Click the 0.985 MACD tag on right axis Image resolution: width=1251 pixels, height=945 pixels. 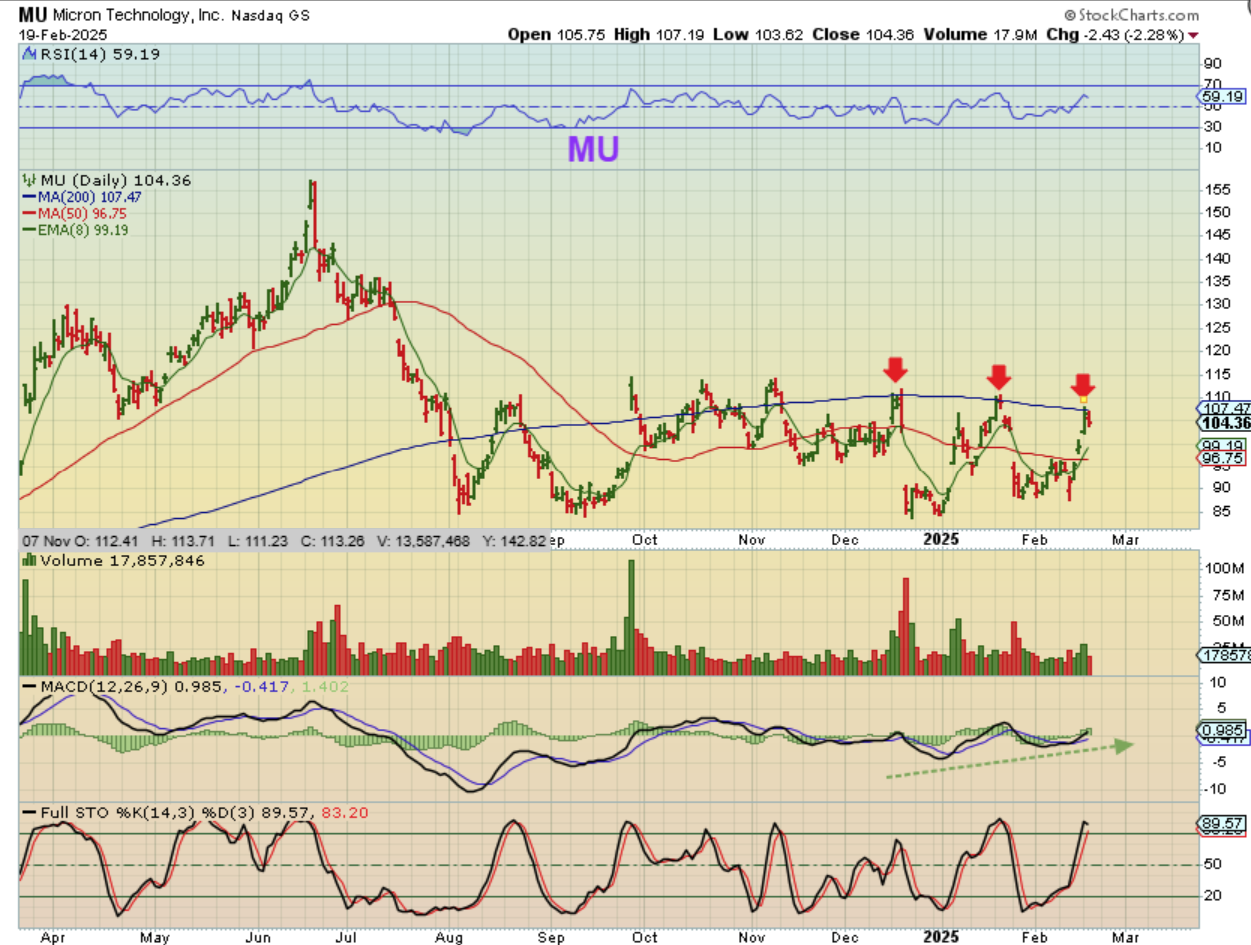point(1223,730)
